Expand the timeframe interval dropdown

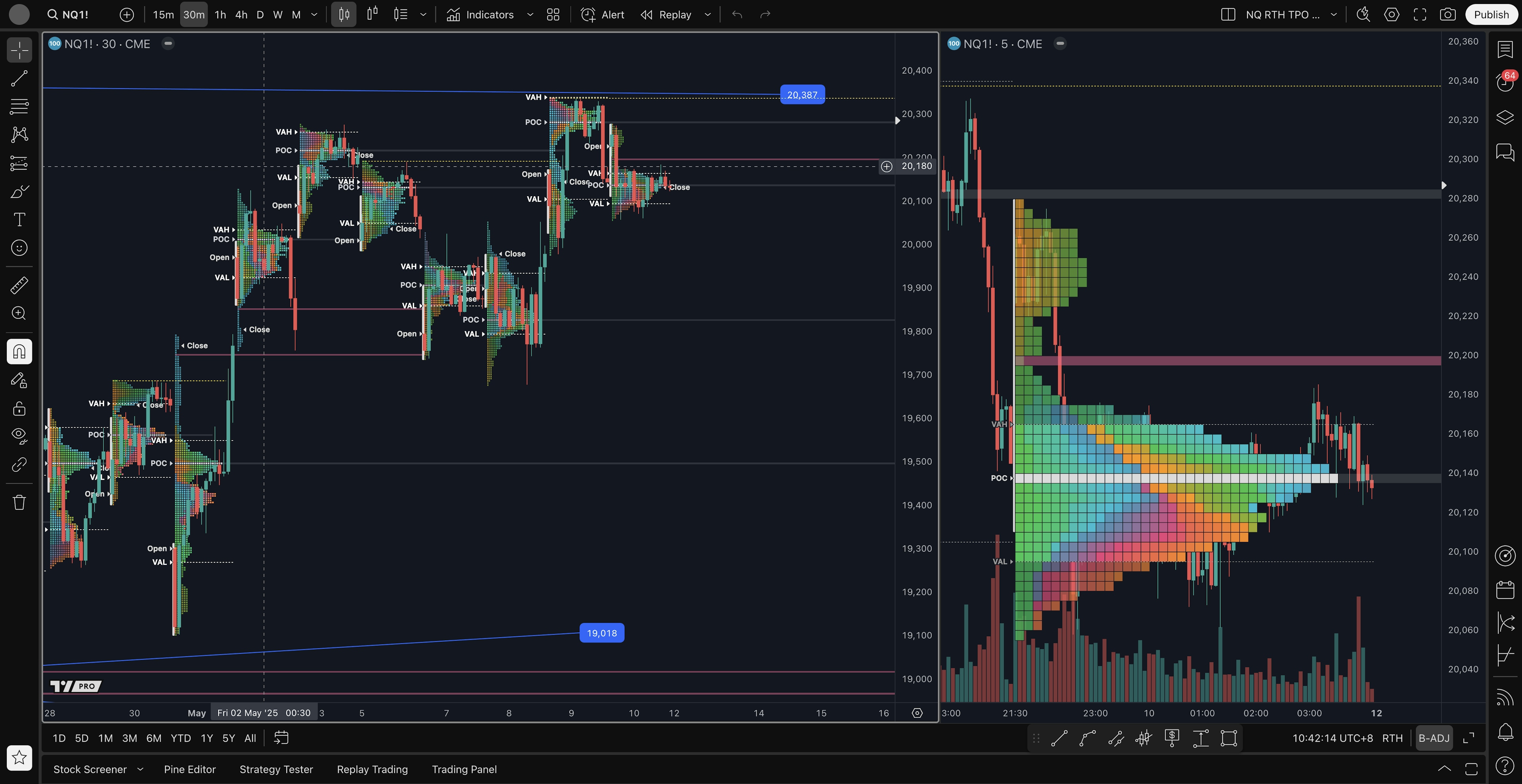[x=314, y=15]
